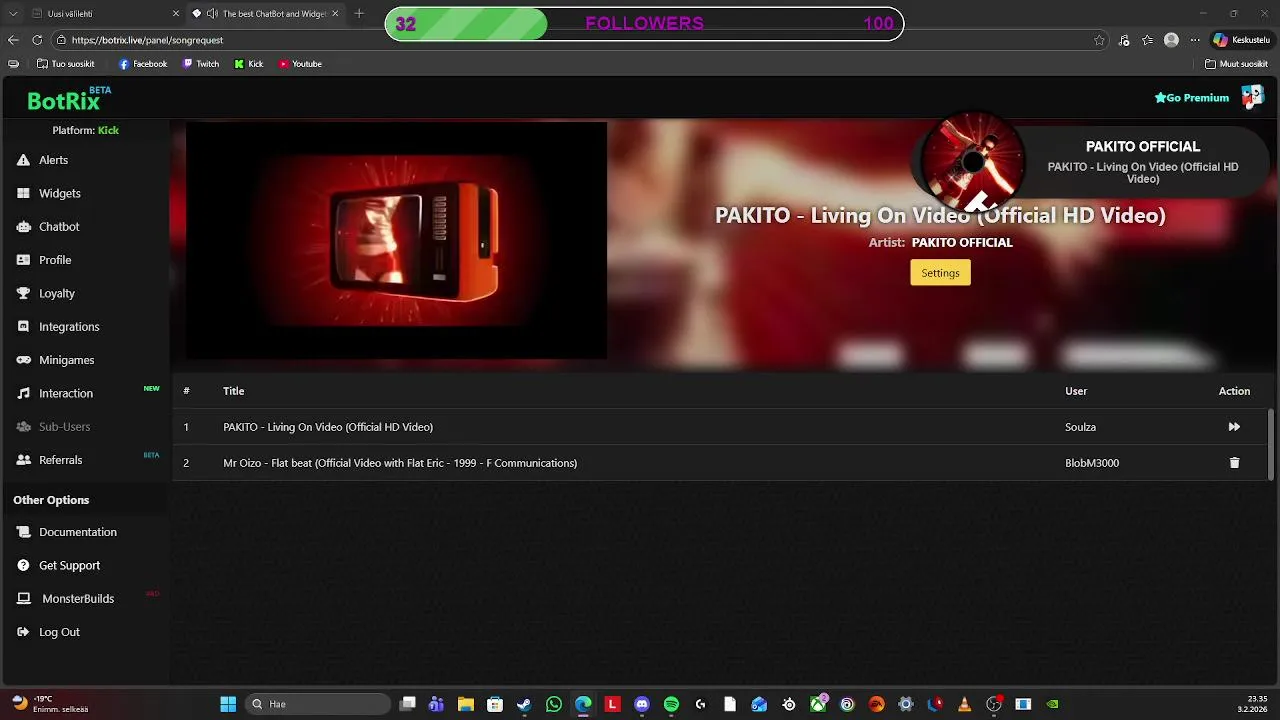Viewport: 1280px width, 720px height.
Task: Reload the botrix.live page
Action: [37, 40]
